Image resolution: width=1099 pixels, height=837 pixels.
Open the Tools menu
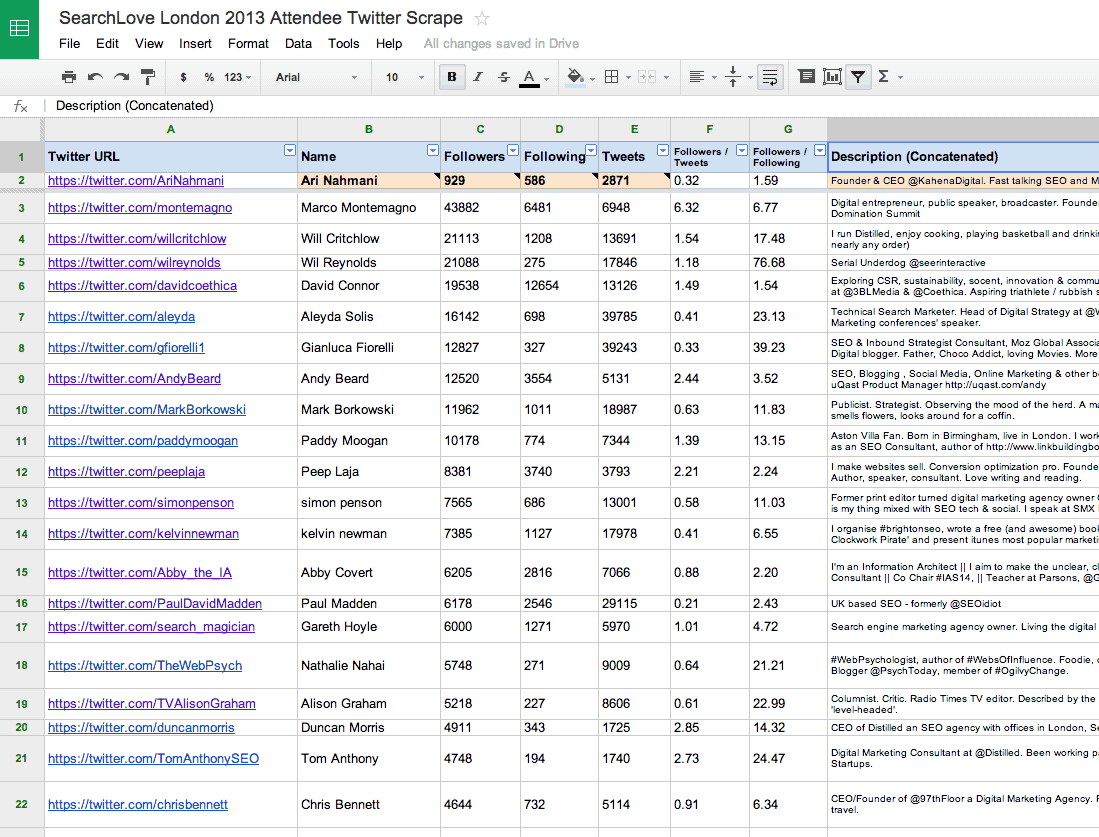(343, 43)
